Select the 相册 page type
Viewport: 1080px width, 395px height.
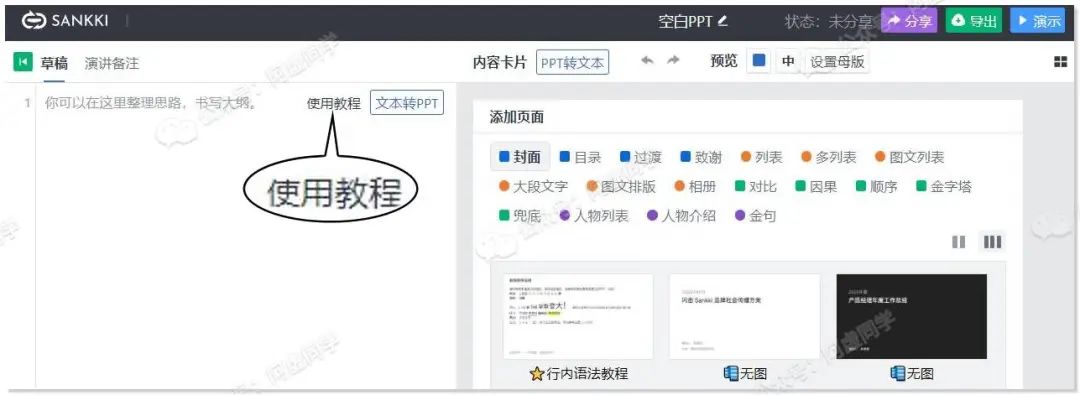(696, 186)
